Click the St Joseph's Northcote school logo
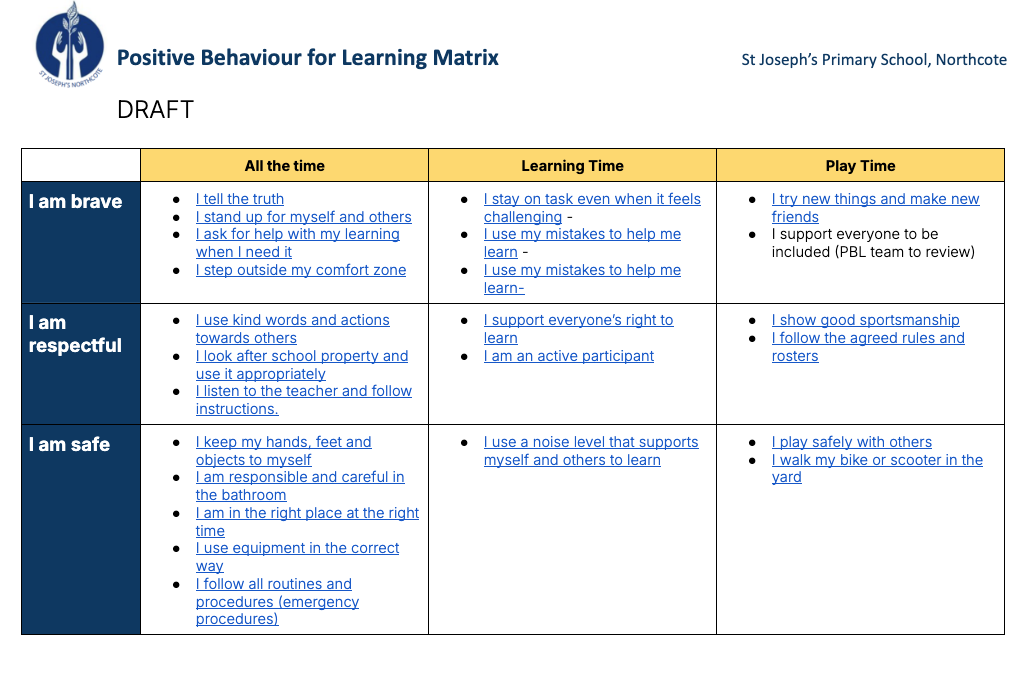 coord(69,45)
